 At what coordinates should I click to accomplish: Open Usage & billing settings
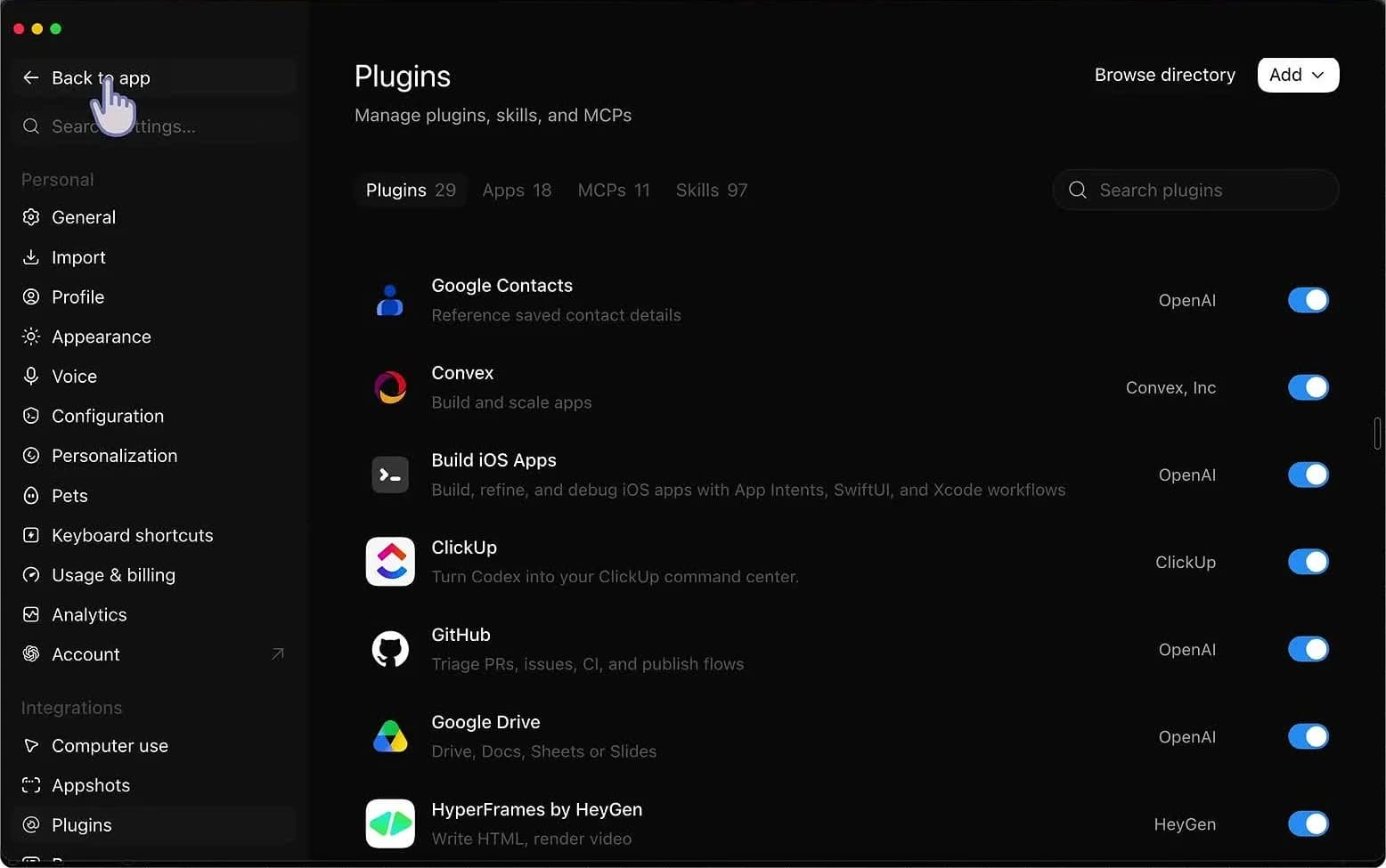pyautogui.click(x=154, y=574)
